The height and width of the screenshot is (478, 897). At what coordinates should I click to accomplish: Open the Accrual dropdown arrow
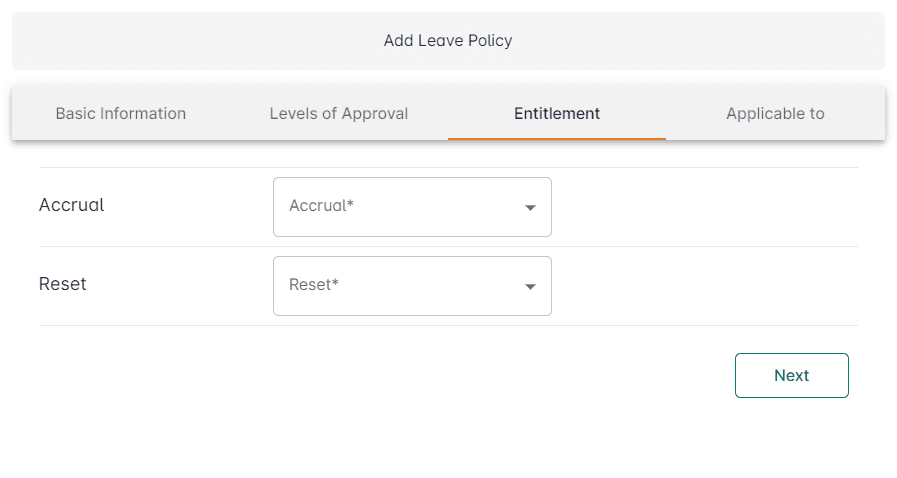pos(530,208)
